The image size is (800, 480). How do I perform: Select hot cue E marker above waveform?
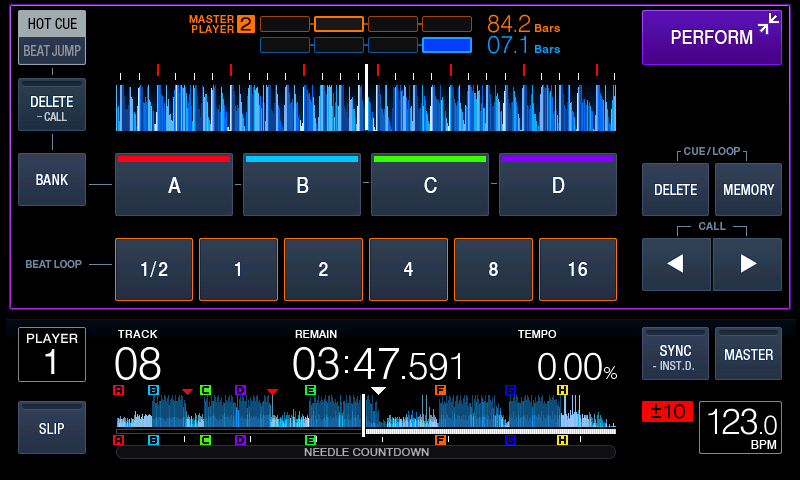click(310, 390)
